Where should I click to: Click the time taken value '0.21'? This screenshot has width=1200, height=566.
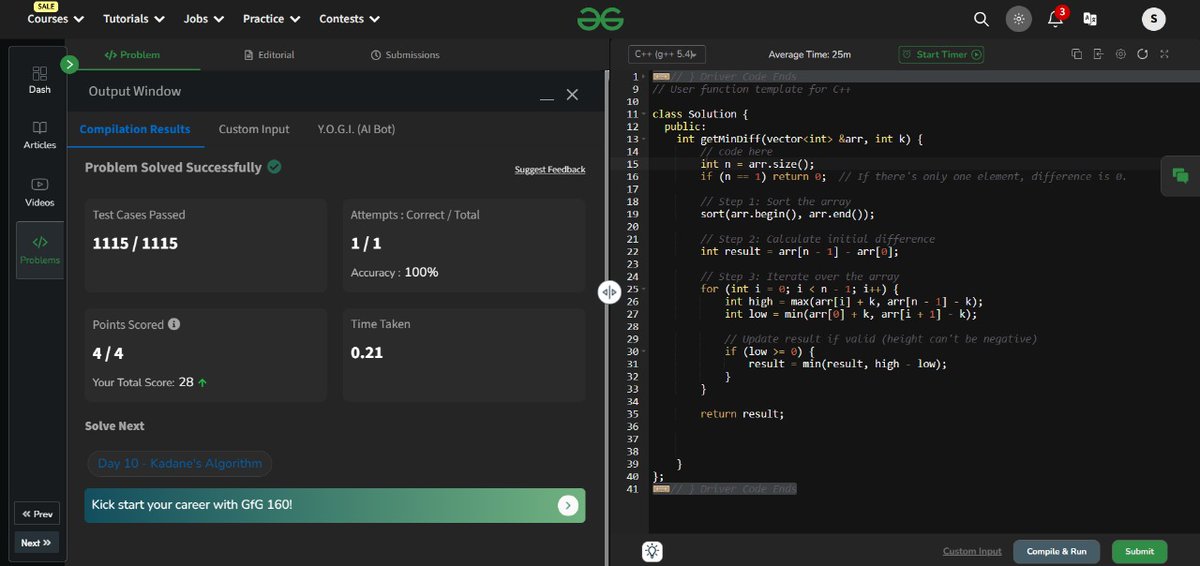(x=367, y=353)
